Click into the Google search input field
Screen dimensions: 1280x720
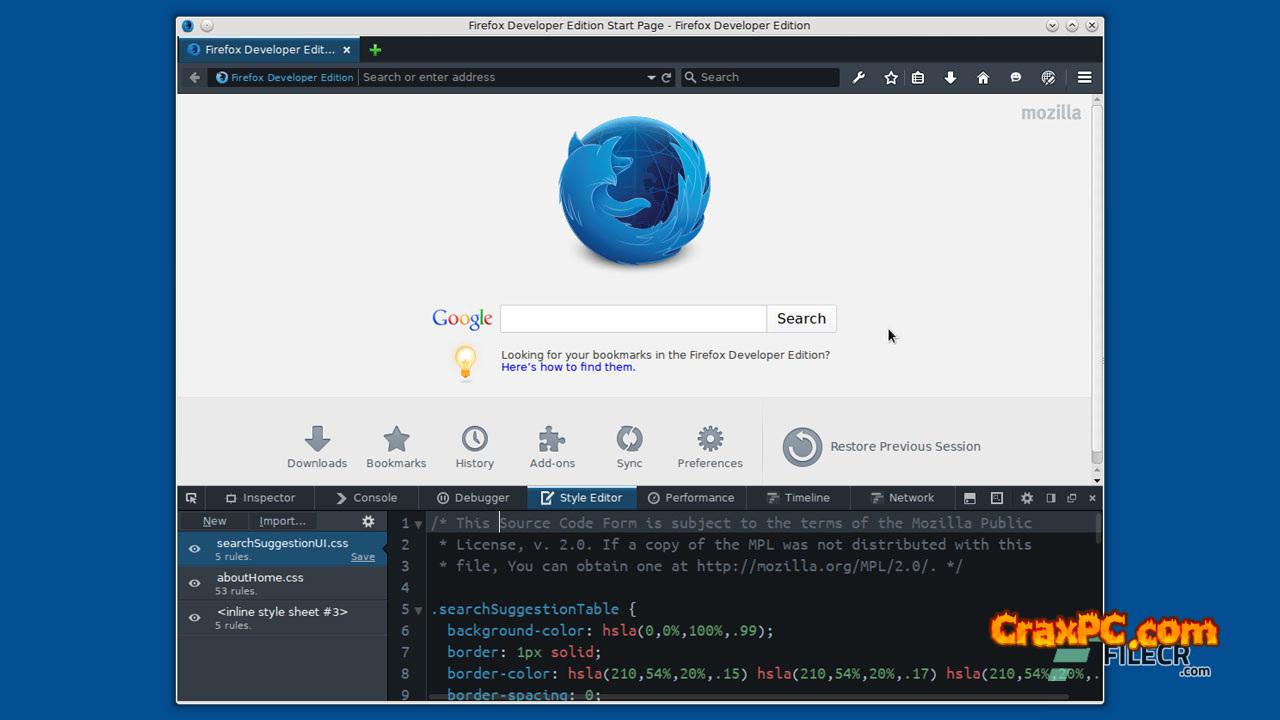coord(633,319)
